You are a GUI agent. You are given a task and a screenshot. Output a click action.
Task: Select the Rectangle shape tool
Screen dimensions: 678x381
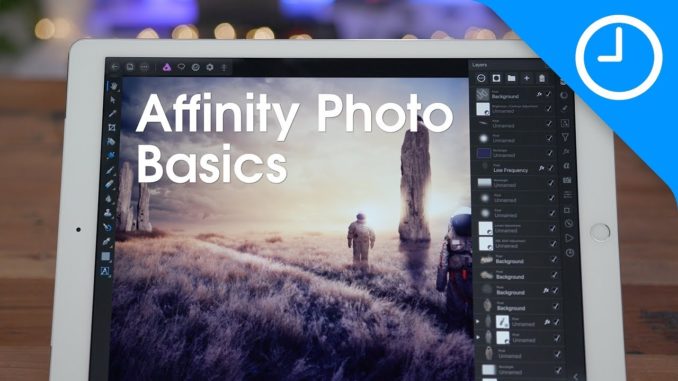click(x=106, y=256)
